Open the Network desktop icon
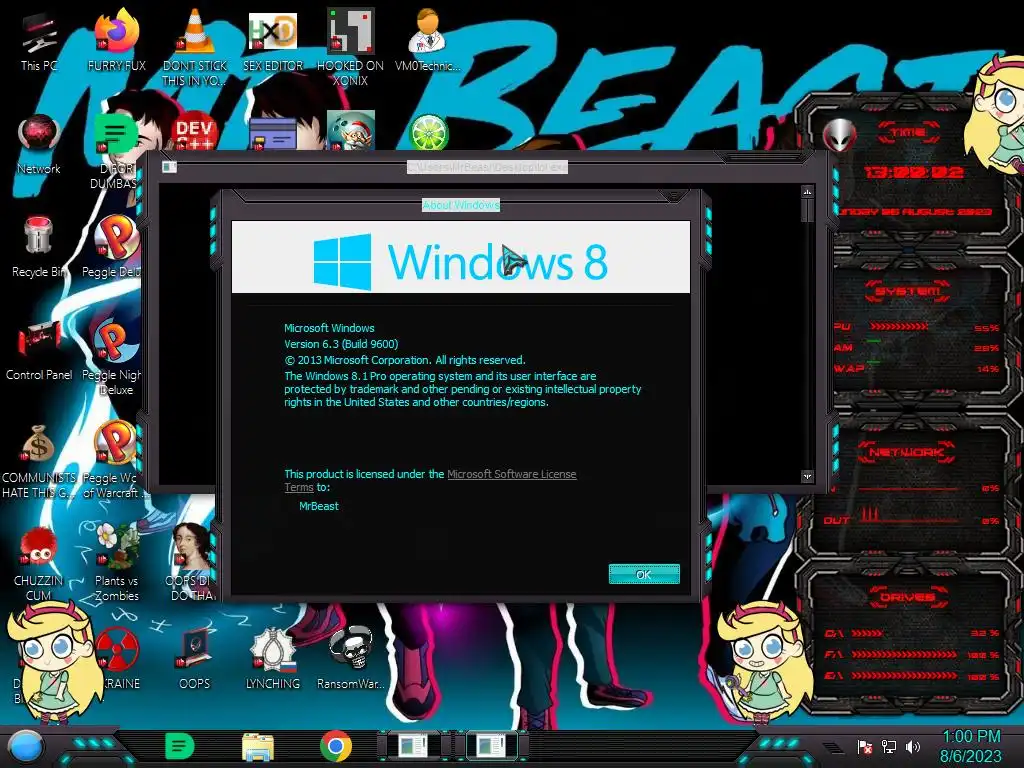 click(x=39, y=145)
